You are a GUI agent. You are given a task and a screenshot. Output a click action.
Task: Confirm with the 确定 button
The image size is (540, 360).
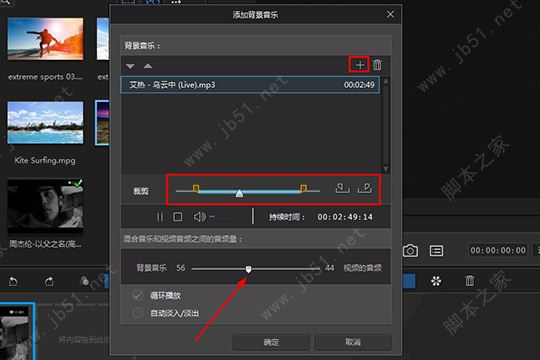(271, 342)
